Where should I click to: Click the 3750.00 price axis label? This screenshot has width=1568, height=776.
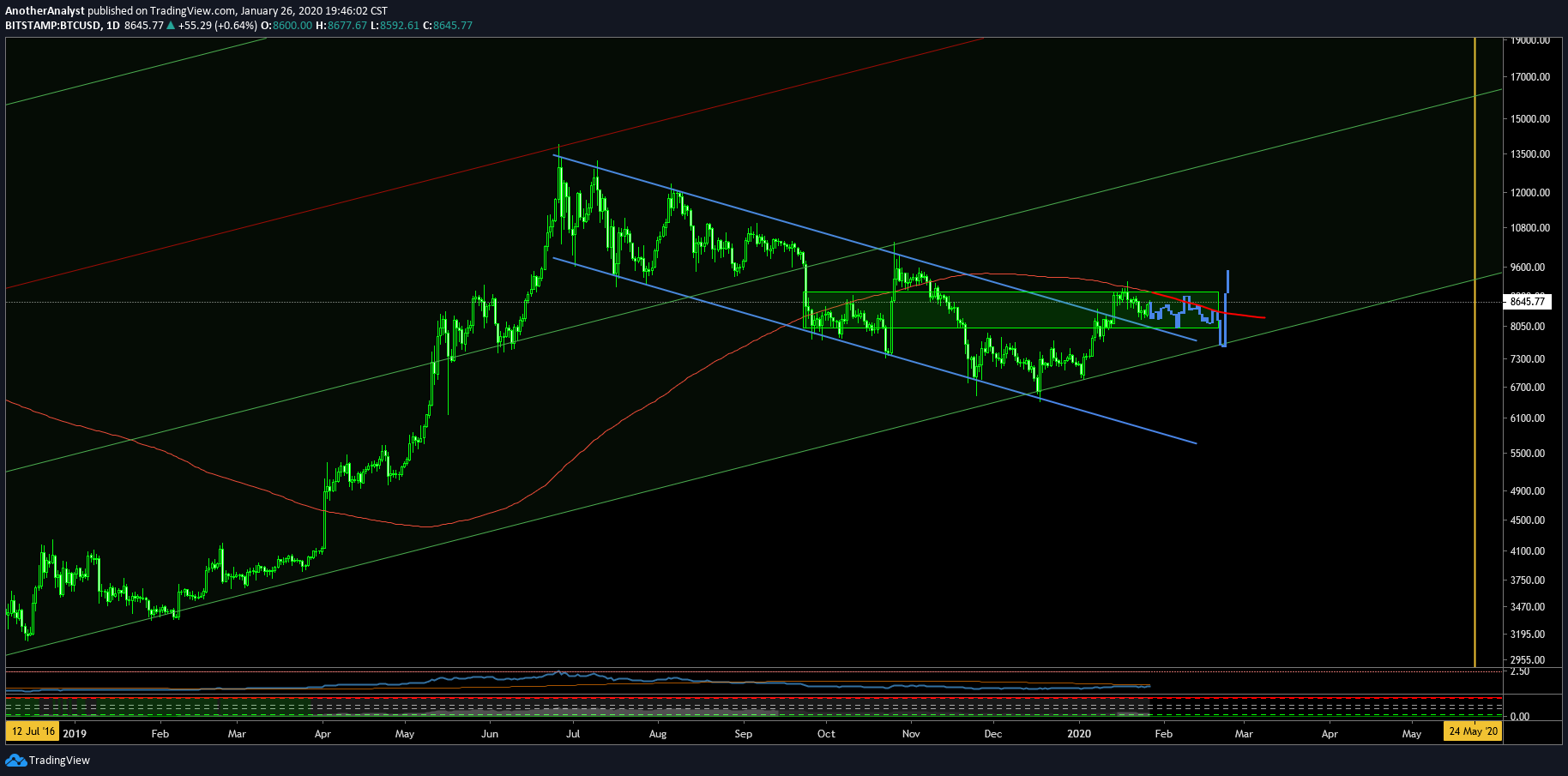(1528, 580)
